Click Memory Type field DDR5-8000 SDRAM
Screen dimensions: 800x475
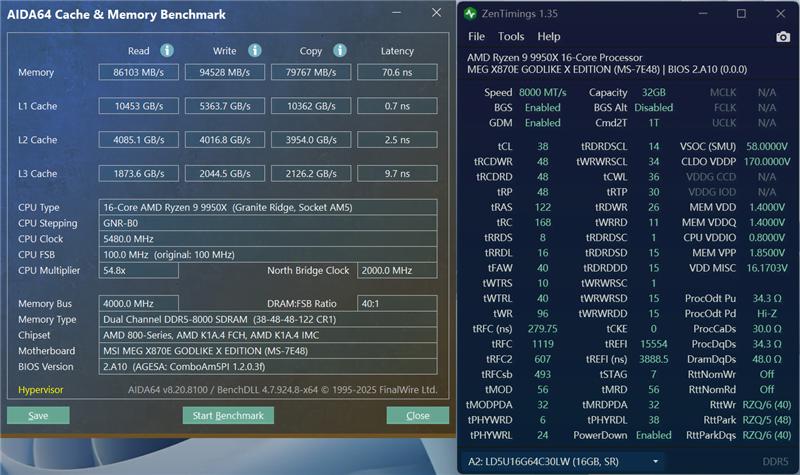coord(268,319)
